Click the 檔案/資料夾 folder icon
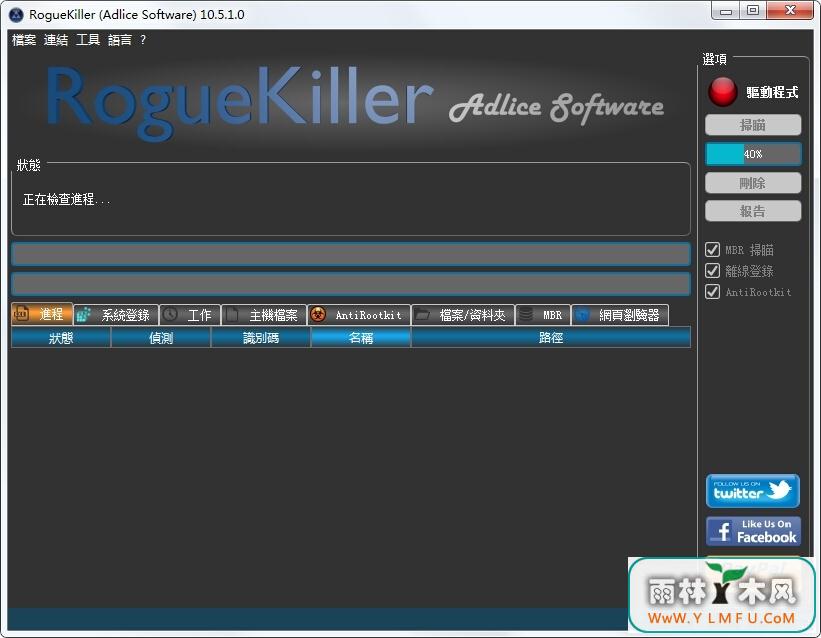 (422, 315)
